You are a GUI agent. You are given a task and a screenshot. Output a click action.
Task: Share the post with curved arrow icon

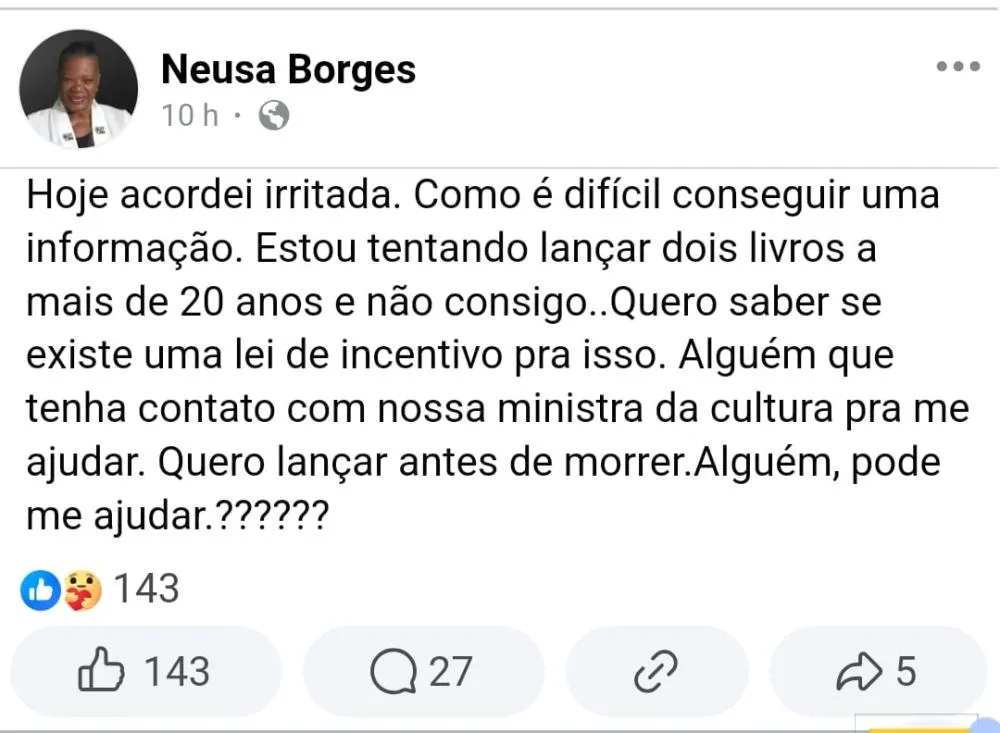pos(859,672)
